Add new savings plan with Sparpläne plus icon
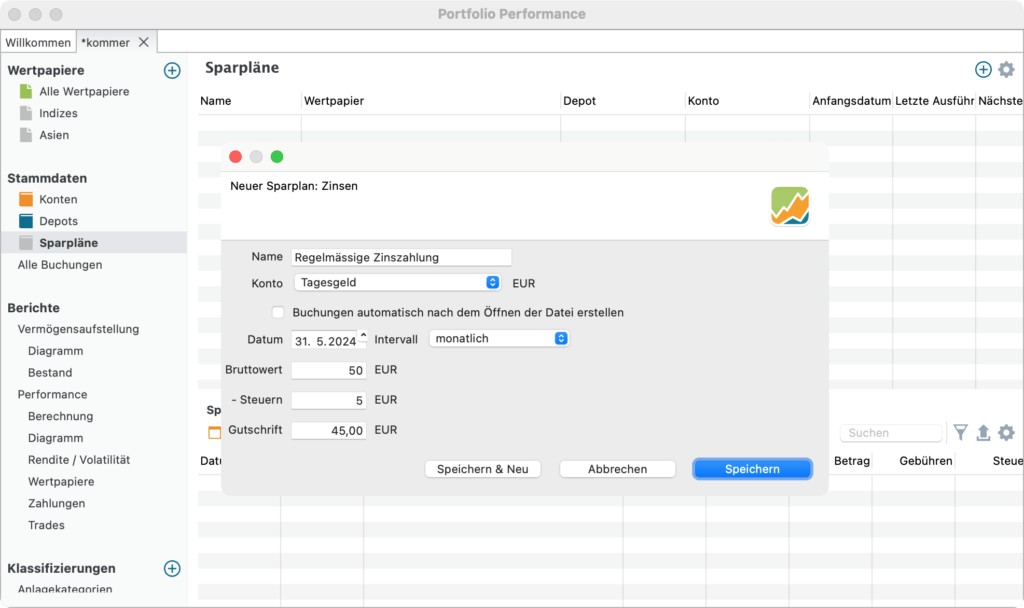The width and height of the screenshot is (1024, 608). click(983, 69)
